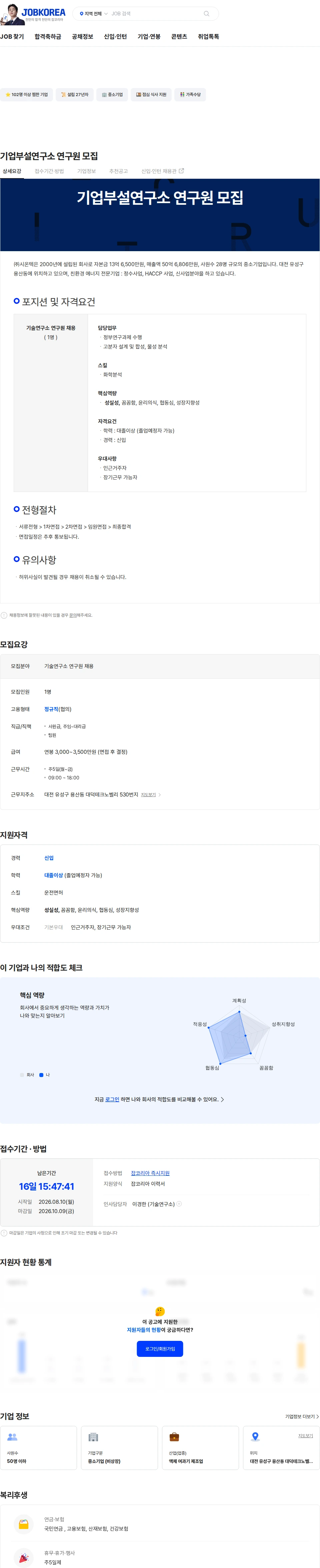Viewport: 320px width, 1568px height.
Task: Open the 지도보기 link next to work address
Action: click(148, 795)
